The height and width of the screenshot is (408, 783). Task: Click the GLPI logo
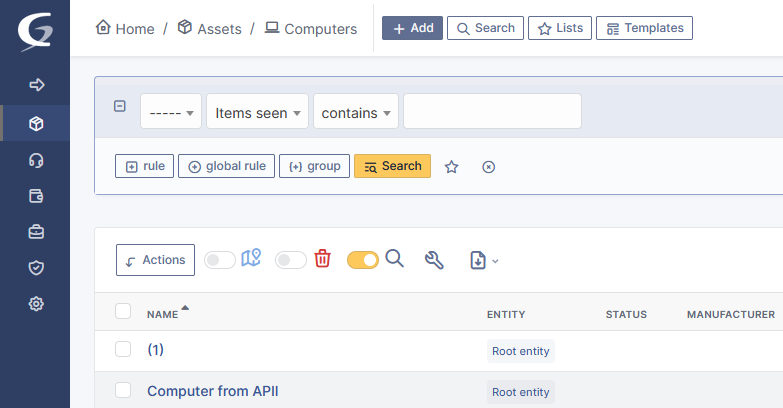pyautogui.click(x=35, y=31)
